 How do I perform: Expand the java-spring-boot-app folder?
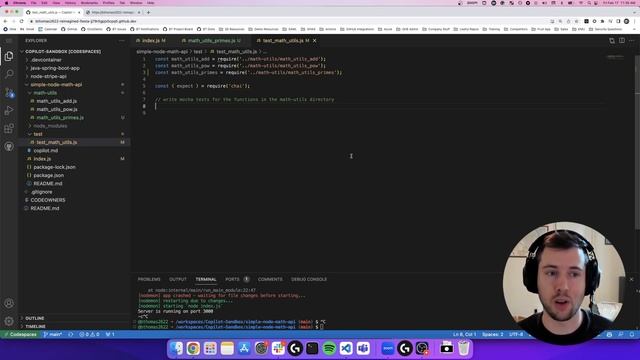55,68
